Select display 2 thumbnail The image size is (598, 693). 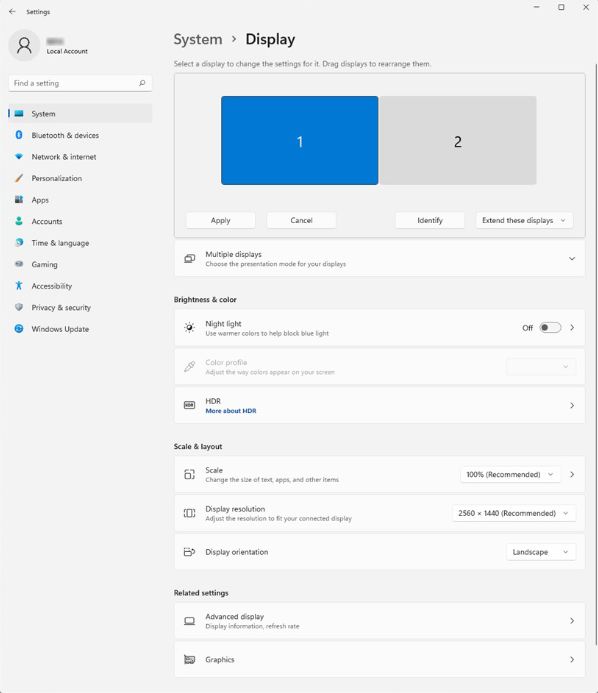click(x=458, y=141)
